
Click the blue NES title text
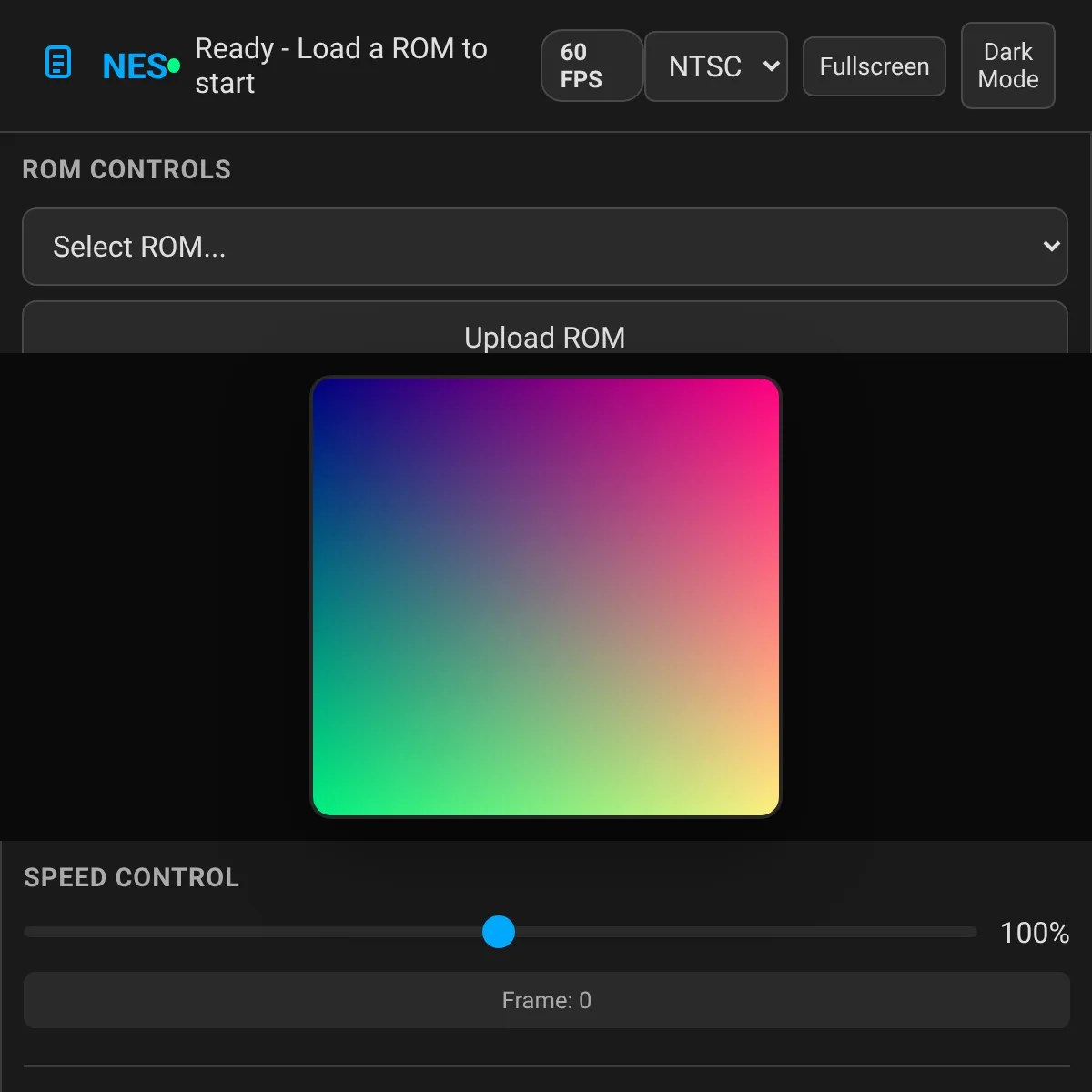134,66
